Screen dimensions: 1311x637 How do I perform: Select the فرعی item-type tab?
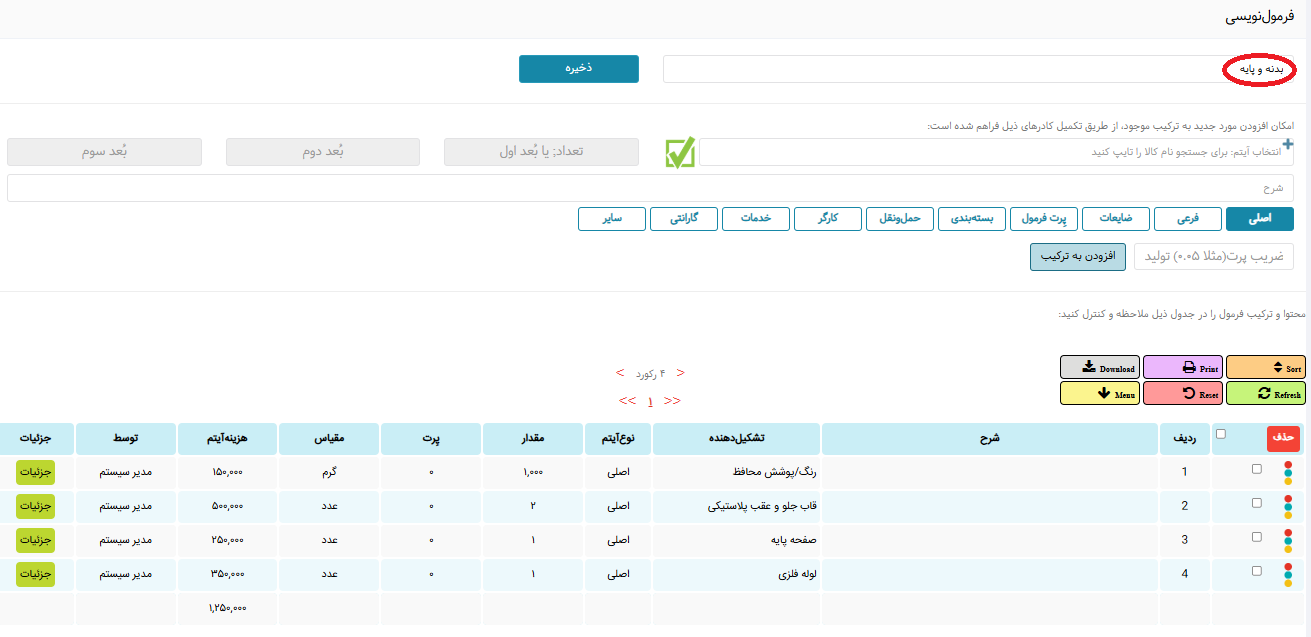coord(1188,219)
